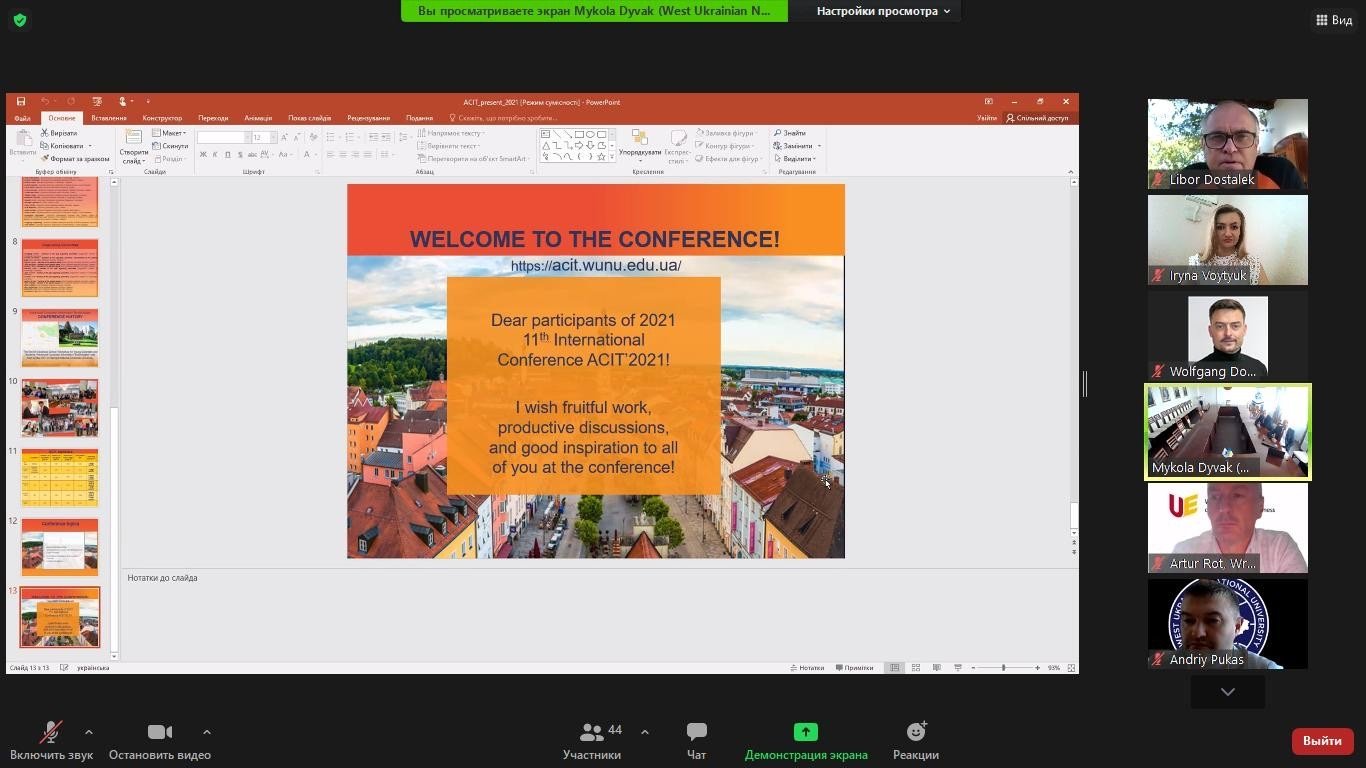This screenshot has width=1366, height=768.
Task: Toggle Нотатки notes pane in status bar
Action: click(807, 668)
